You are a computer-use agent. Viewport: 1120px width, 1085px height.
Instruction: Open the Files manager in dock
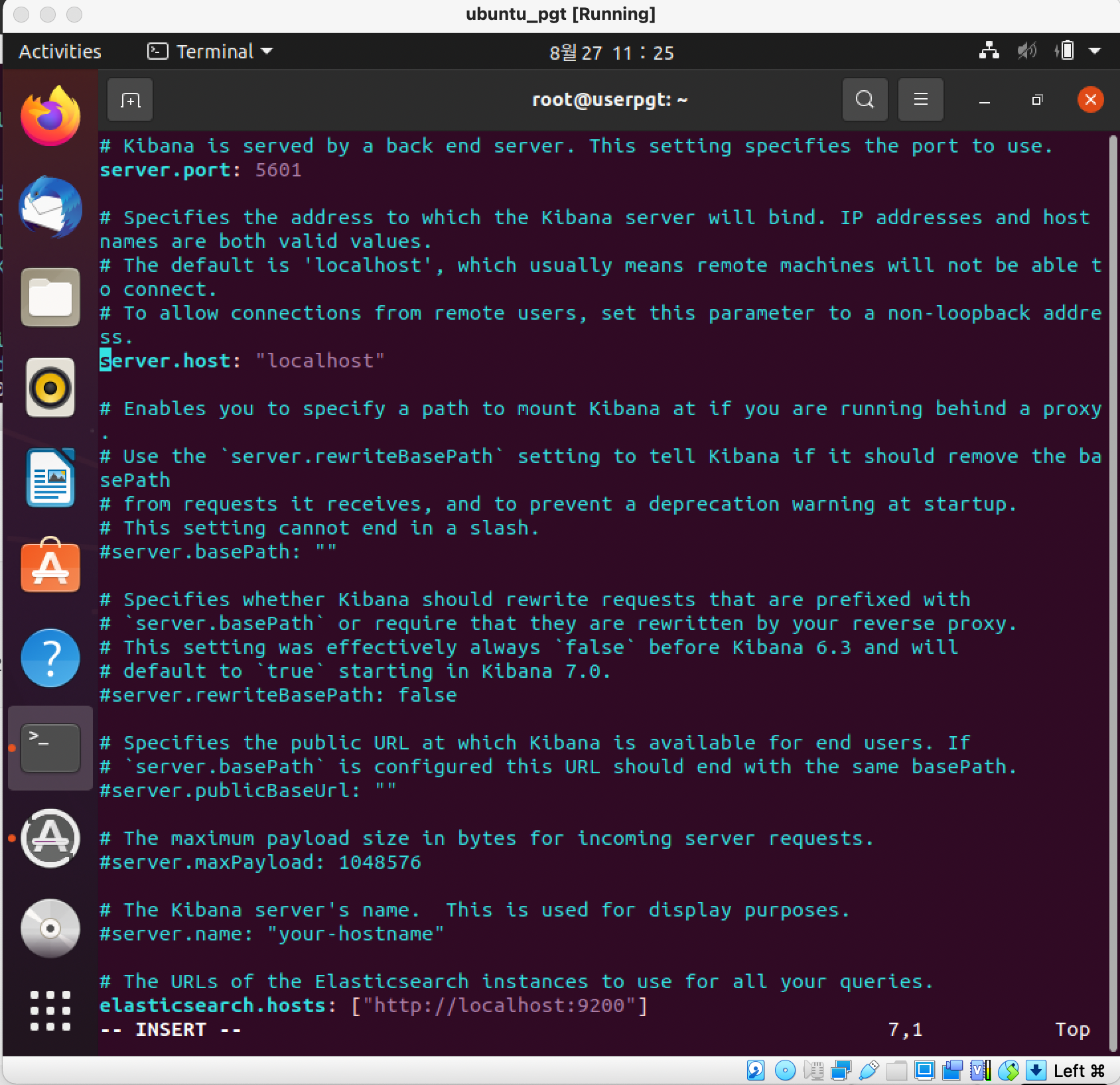(50, 297)
